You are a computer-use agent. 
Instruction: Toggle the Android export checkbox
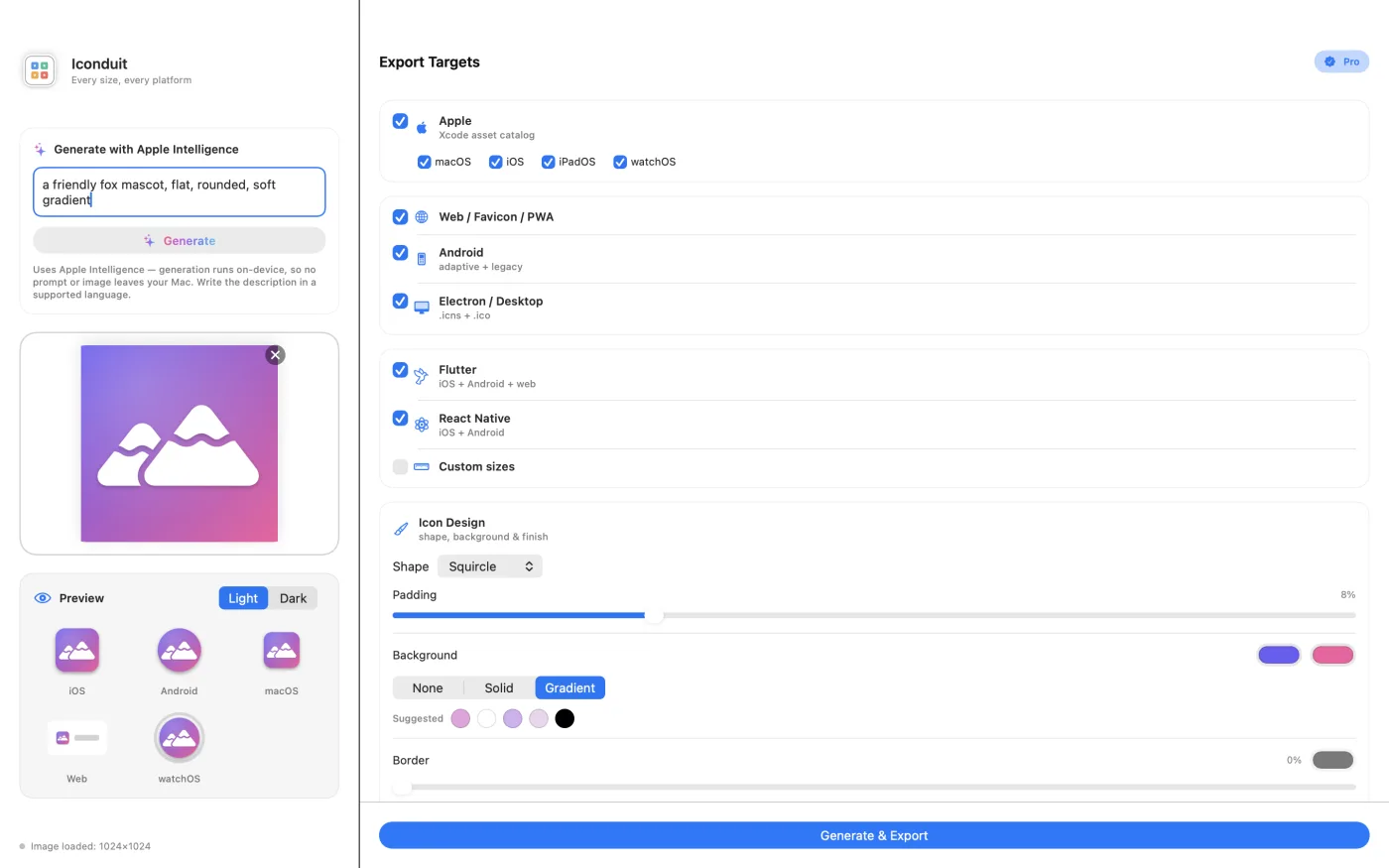tap(400, 253)
